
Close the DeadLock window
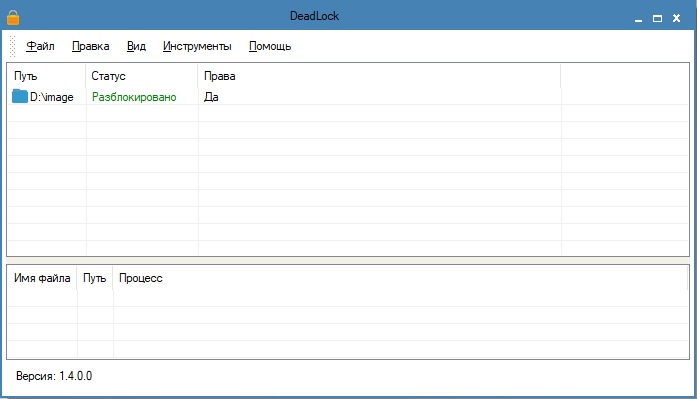[677, 18]
